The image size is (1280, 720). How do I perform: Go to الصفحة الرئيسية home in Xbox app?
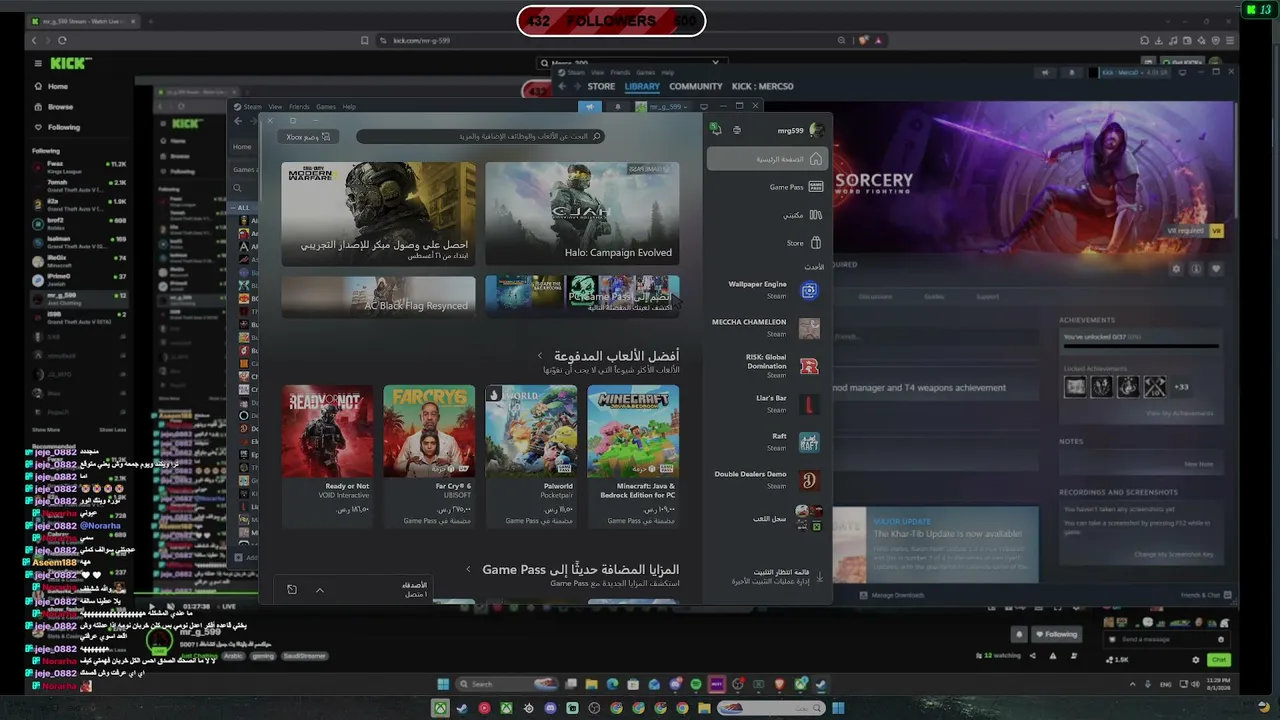[x=767, y=159]
